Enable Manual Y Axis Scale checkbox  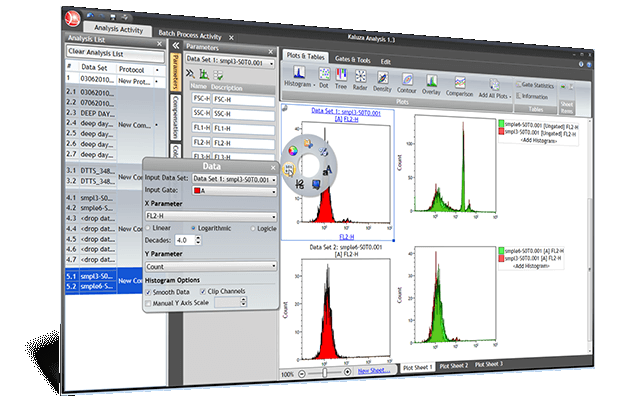(x=148, y=303)
